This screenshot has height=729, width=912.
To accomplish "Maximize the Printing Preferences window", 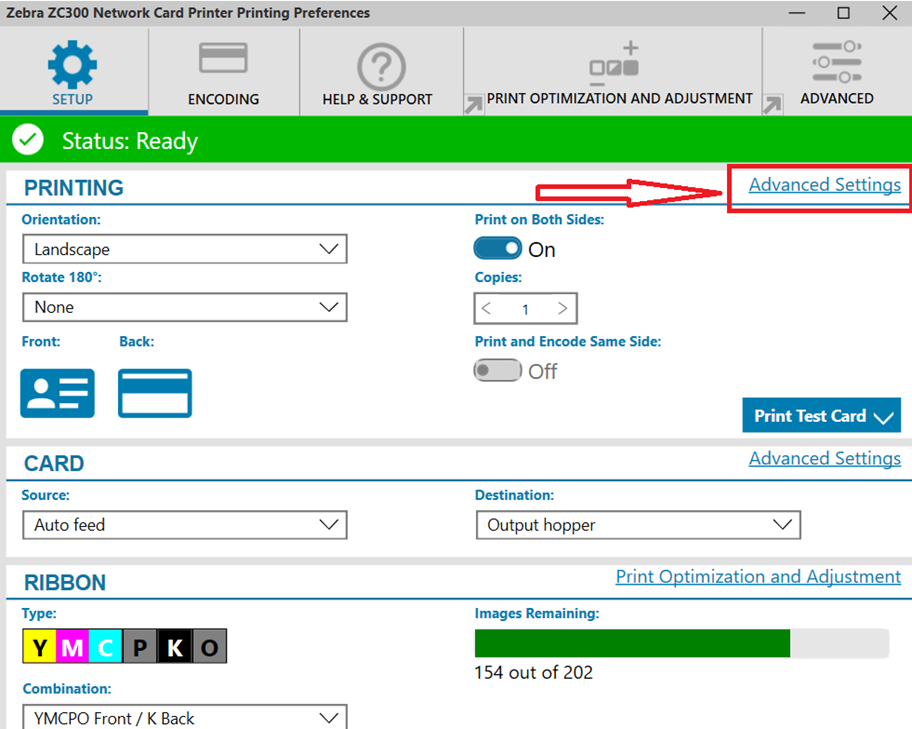I will click(843, 13).
